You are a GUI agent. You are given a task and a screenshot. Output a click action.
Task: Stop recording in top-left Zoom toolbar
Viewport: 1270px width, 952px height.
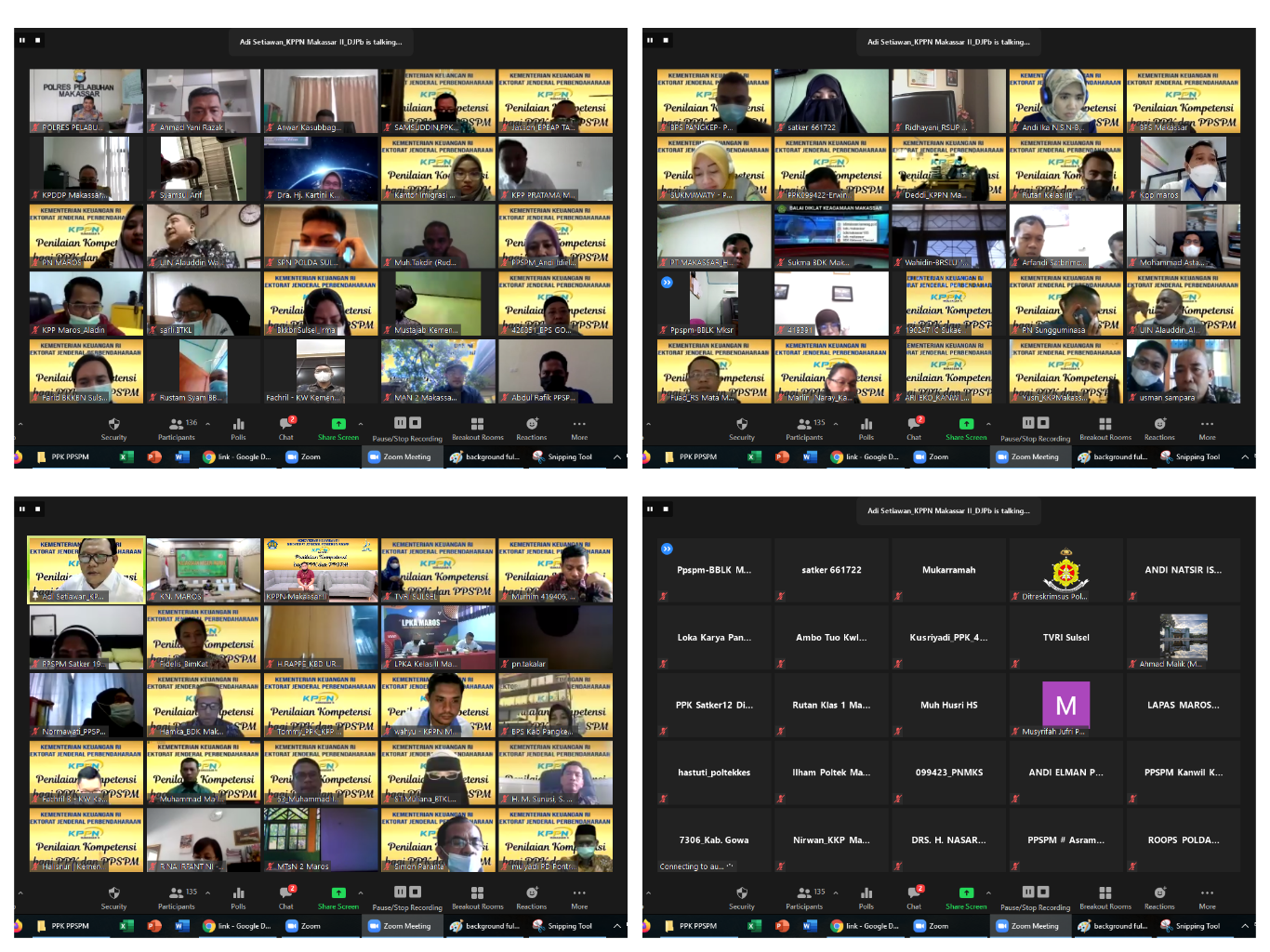(x=416, y=423)
